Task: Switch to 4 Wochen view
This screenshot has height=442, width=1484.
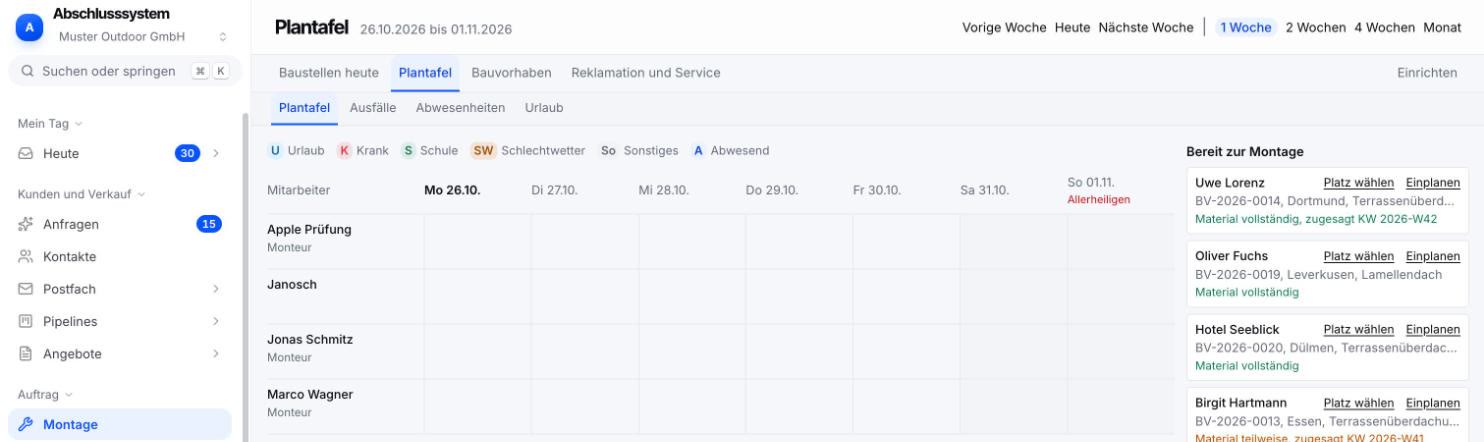Action: [x=1384, y=27]
